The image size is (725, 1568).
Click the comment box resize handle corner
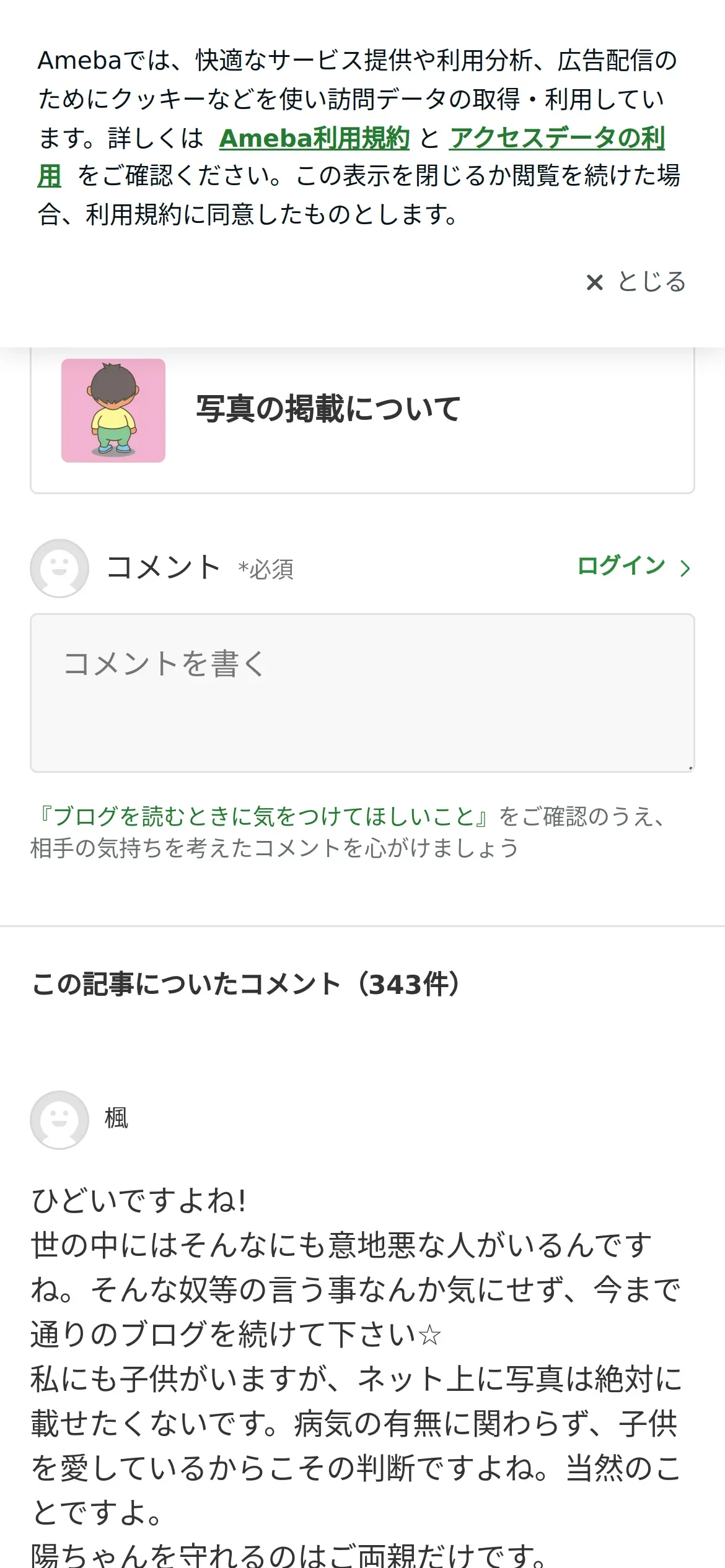coord(690,767)
